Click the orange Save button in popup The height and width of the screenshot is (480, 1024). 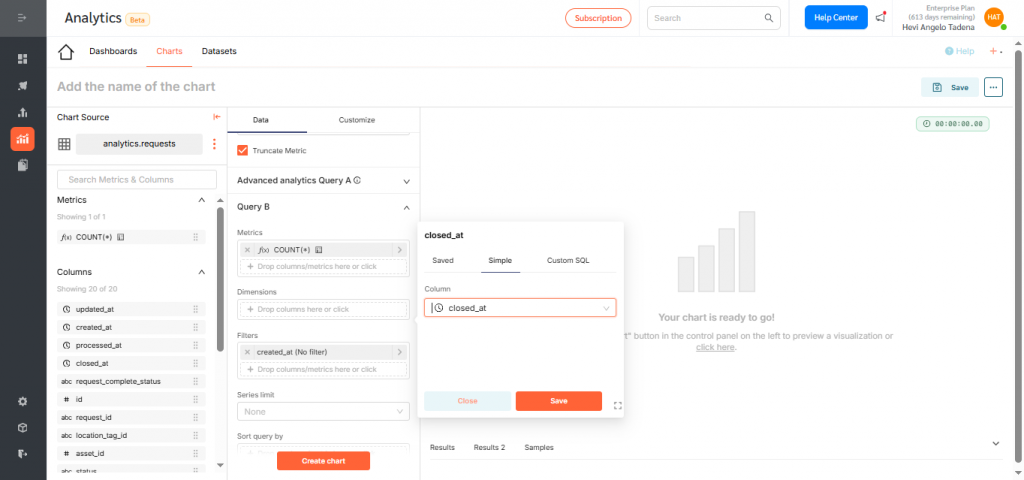coord(558,401)
